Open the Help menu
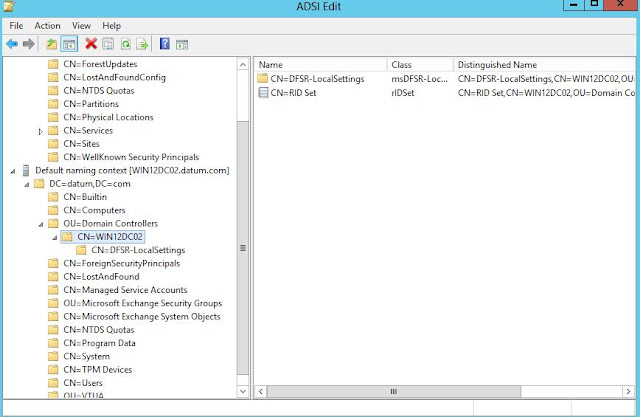The height and width of the screenshot is (417, 640). pyautogui.click(x=111, y=26)
